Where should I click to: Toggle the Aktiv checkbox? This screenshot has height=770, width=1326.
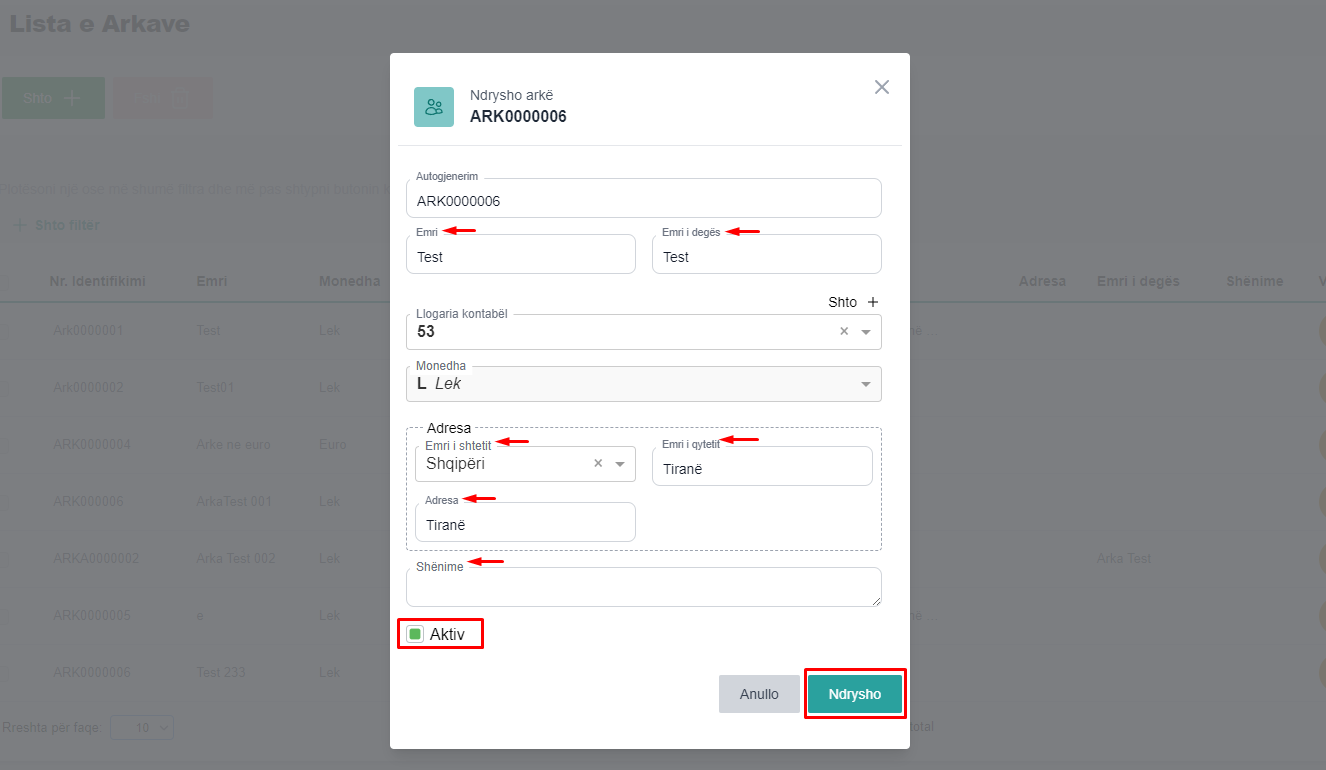pos(415,634)
